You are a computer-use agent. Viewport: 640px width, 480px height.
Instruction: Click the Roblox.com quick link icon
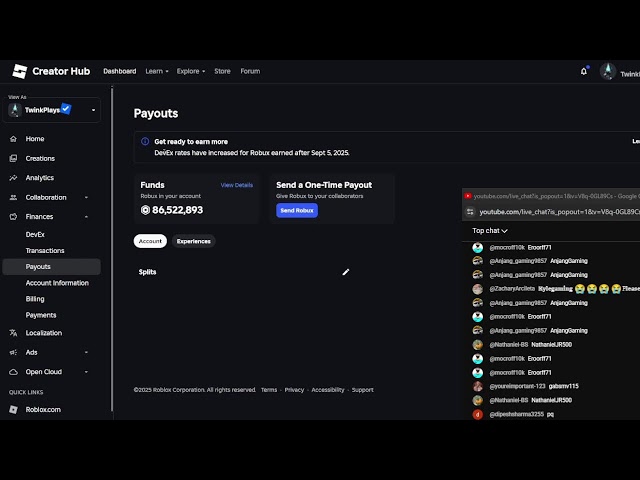(x=13, y=409)
